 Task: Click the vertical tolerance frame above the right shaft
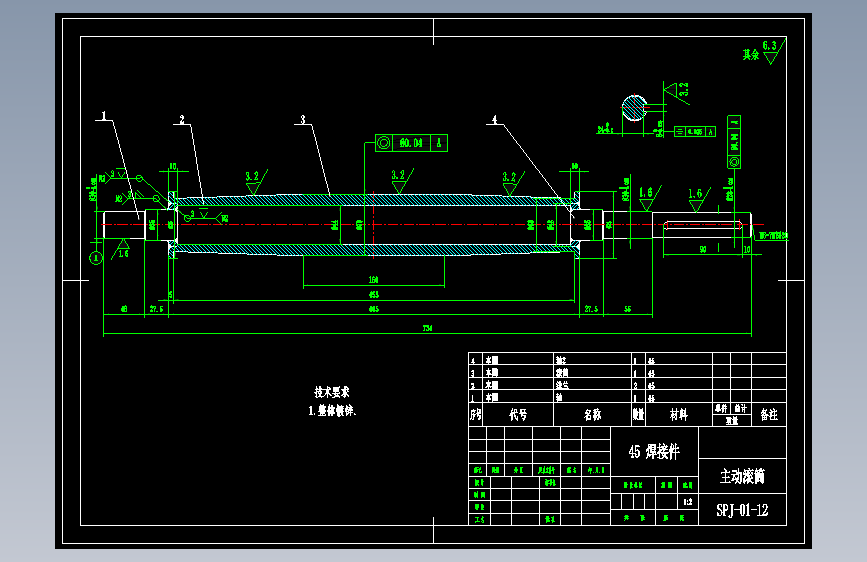coord(734,142)
